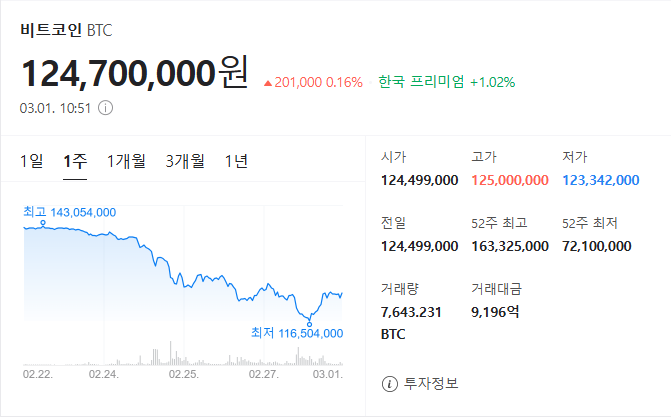
Task: Switch to the 1일 chart tab
Action: click(x=32, y=160)
